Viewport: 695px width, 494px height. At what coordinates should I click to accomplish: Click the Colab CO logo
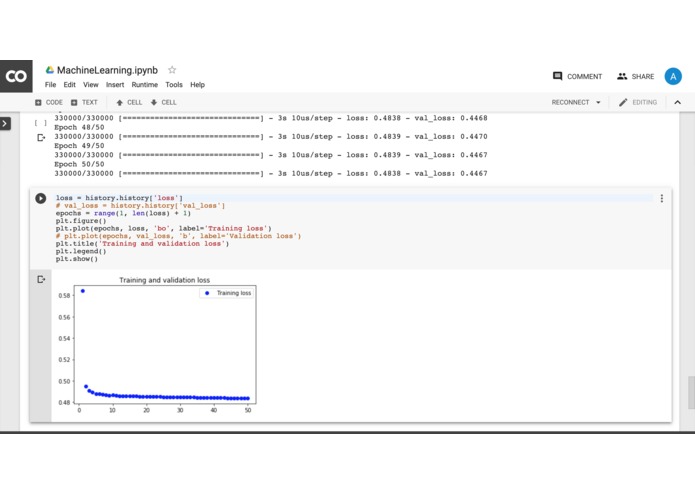point(16,76)
